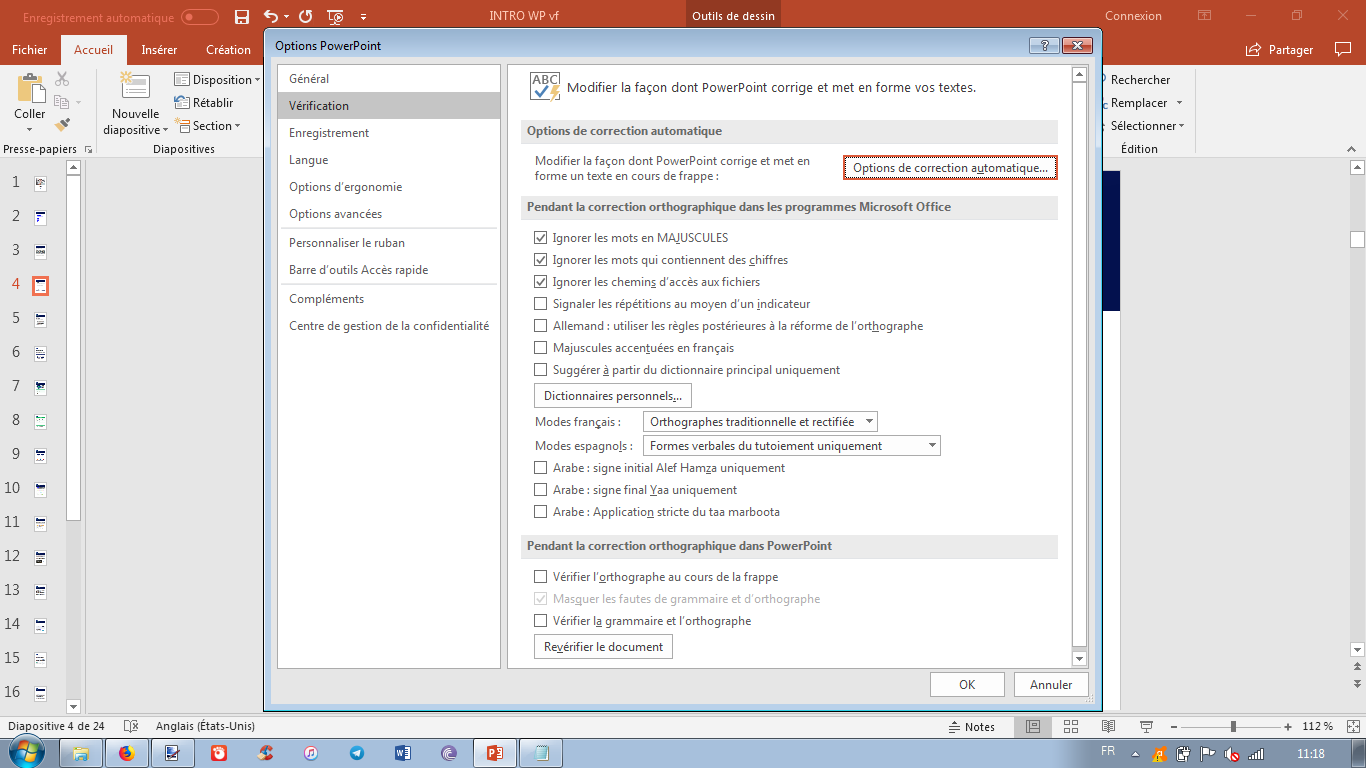Screen dimensions: 1366x768
Task: Toggle the Enregistrement automatique switch
Action: coord(200,17)
